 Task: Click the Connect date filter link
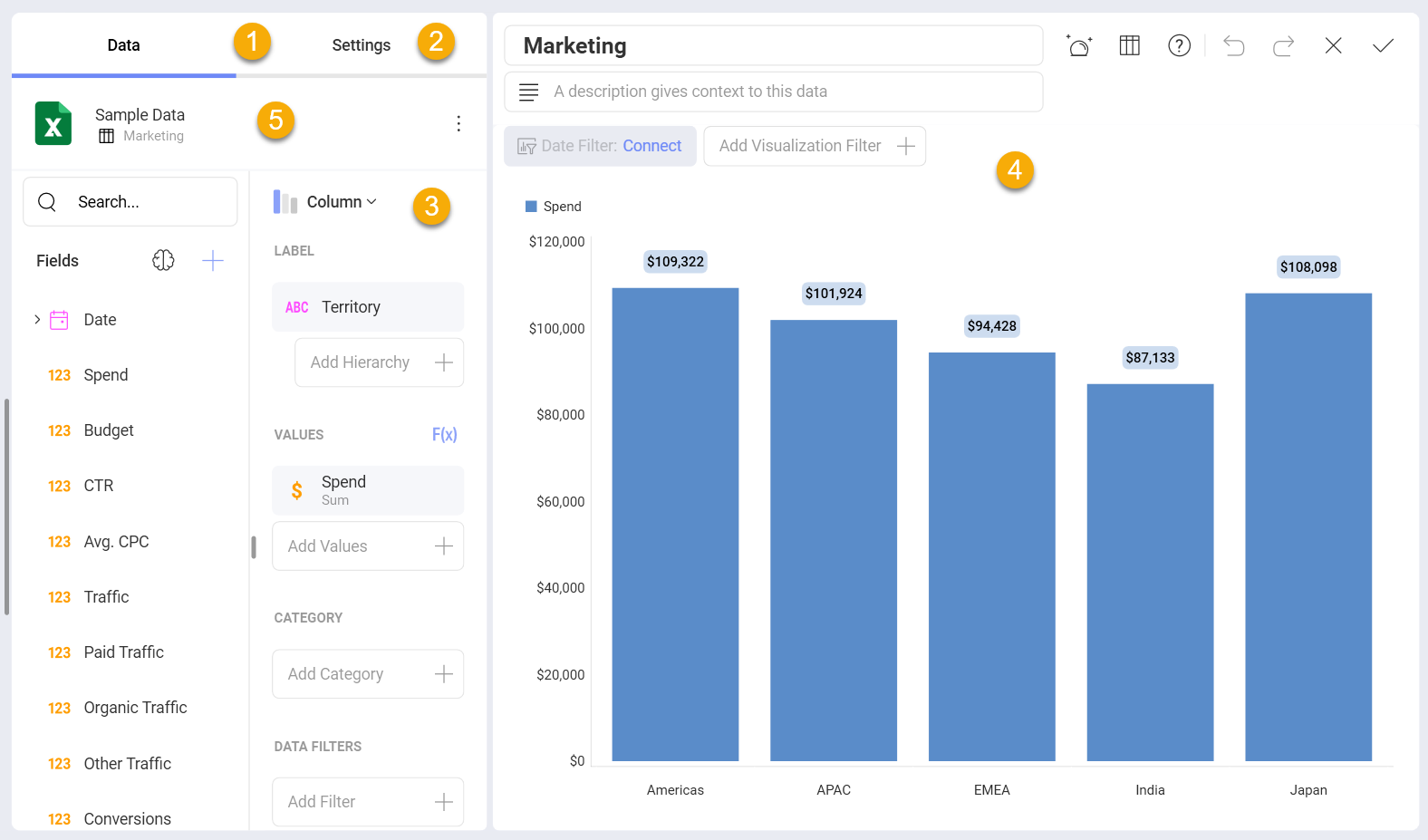pos(651,146)
